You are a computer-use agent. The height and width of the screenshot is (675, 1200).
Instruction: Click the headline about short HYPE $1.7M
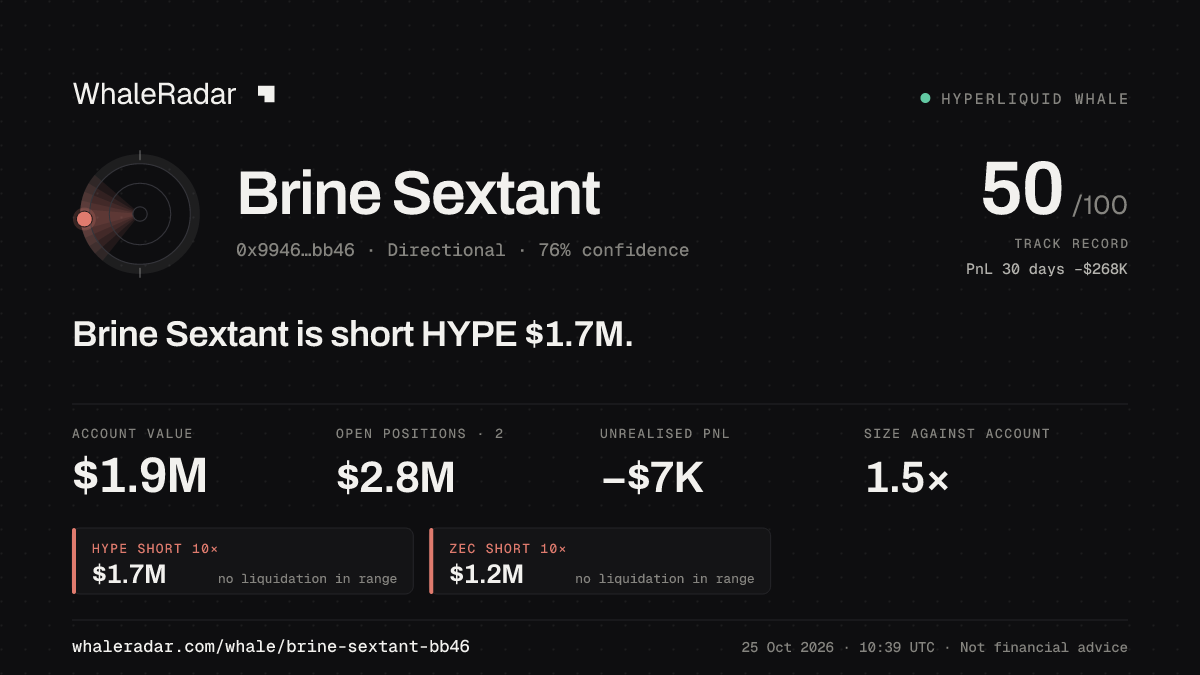coord(353,334)
